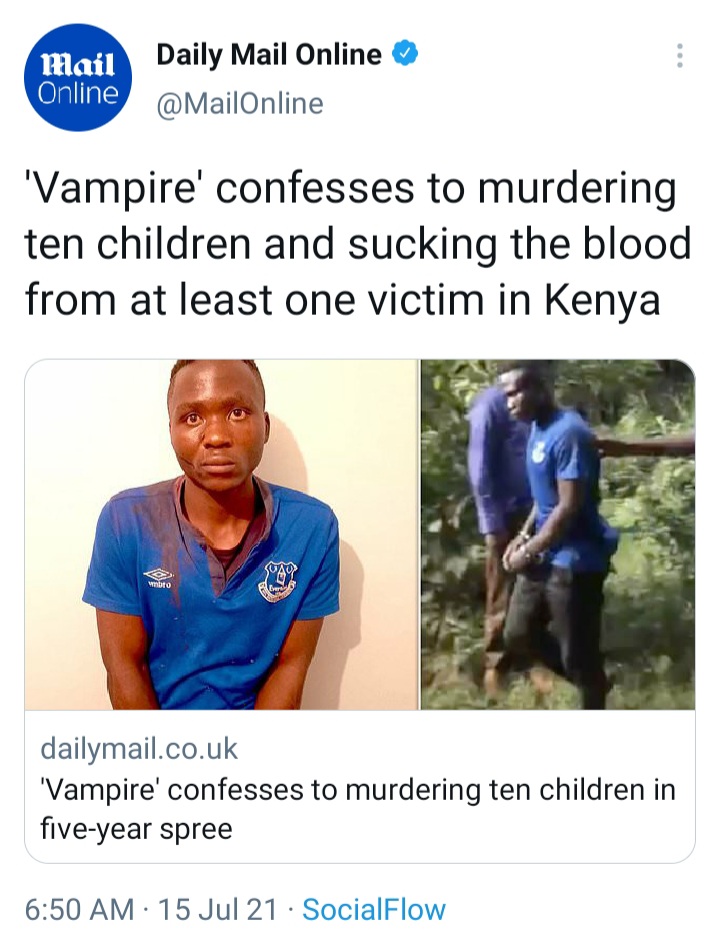Image resolution: width=720 pixels, height=940 pixels.
Task: Open the 'five-year spree' article card title
Action: click(x=358, y=809)
